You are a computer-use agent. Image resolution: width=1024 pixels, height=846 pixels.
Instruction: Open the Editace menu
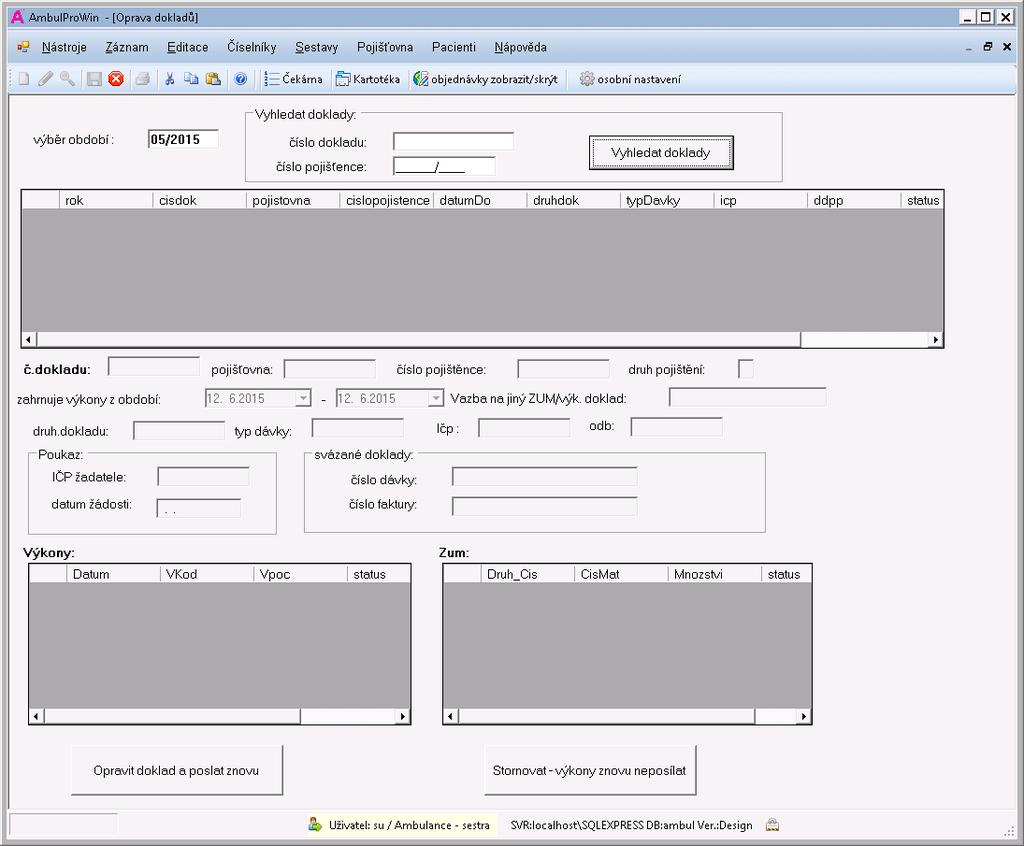pos(187,47)
